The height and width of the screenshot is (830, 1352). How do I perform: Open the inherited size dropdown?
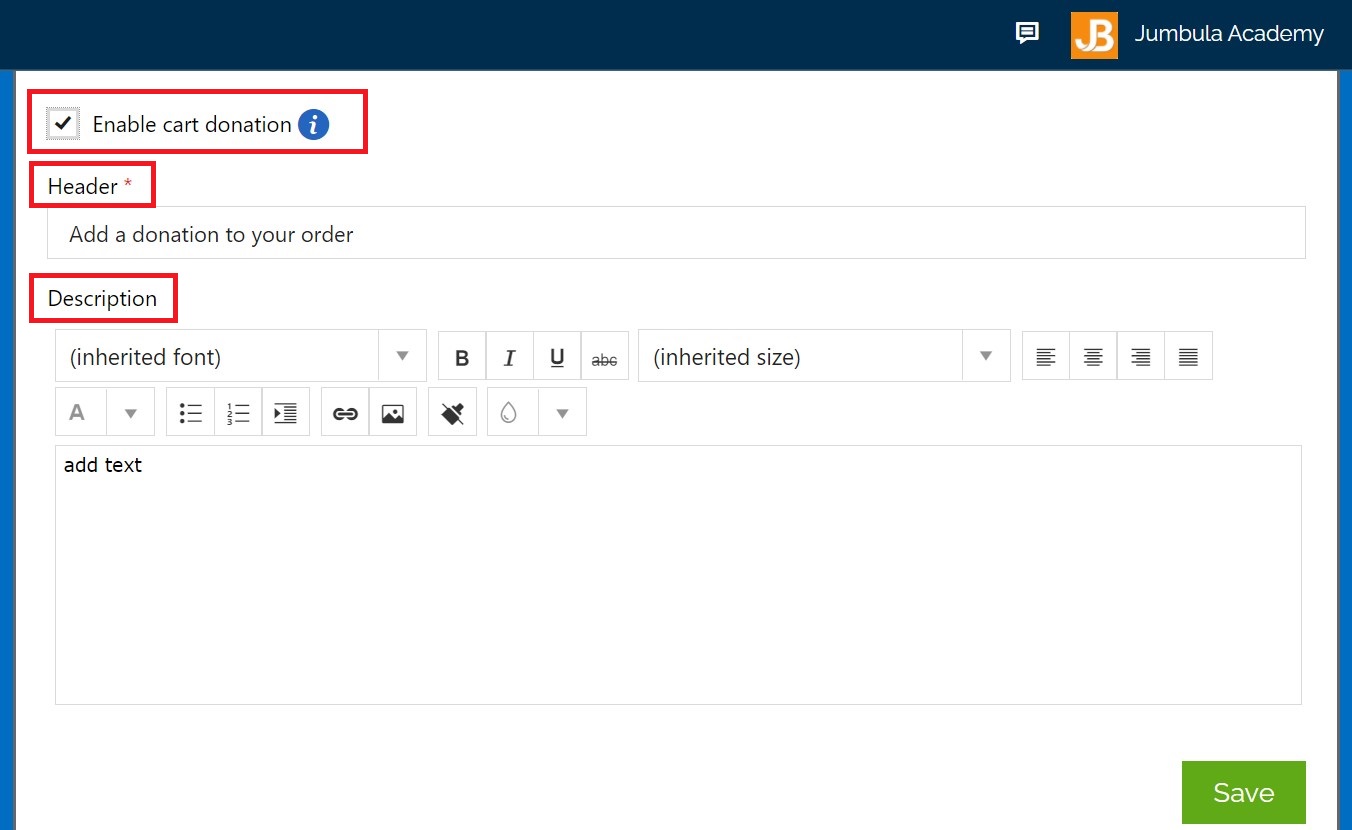(824, 356)
